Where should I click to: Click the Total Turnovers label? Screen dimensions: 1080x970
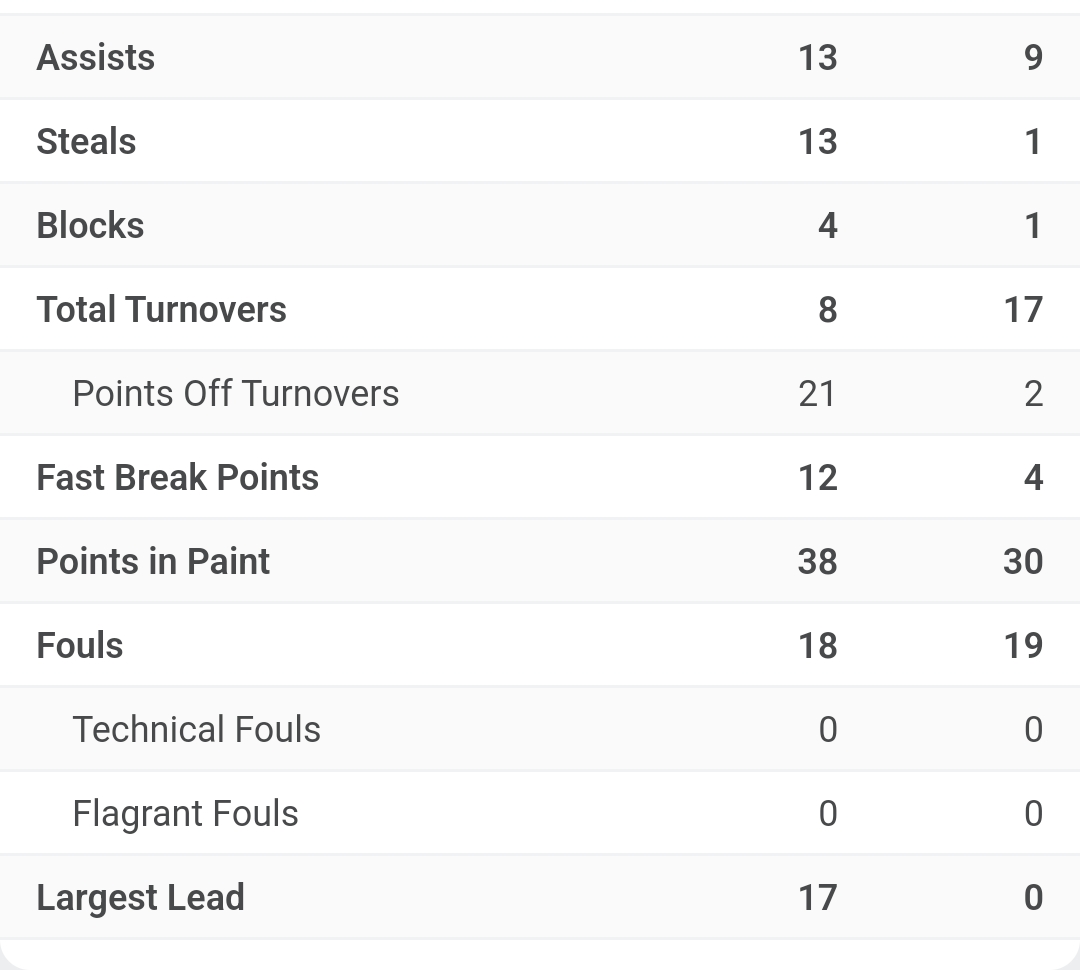pyautogui.click(x=161, y=309)
